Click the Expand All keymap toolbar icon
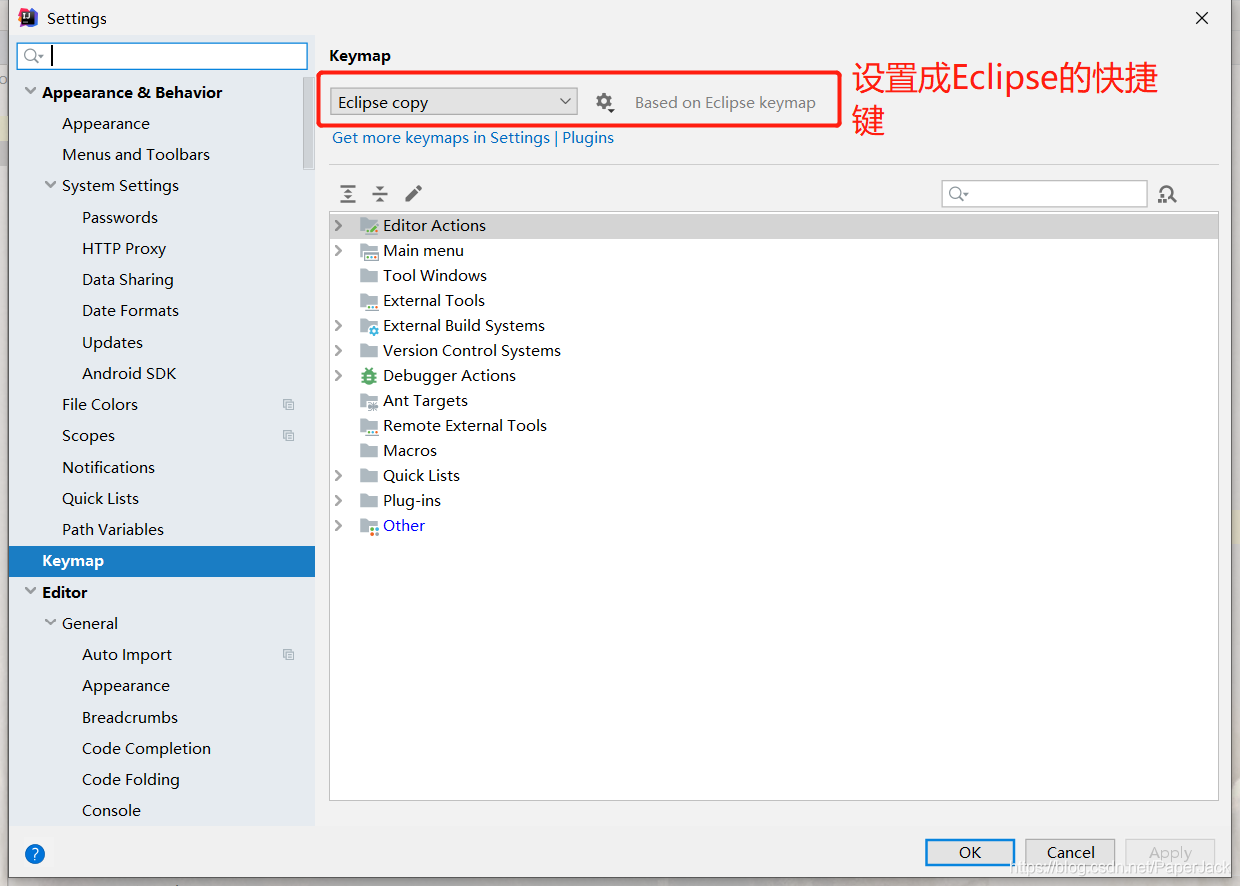 click(x=347, y=194)
